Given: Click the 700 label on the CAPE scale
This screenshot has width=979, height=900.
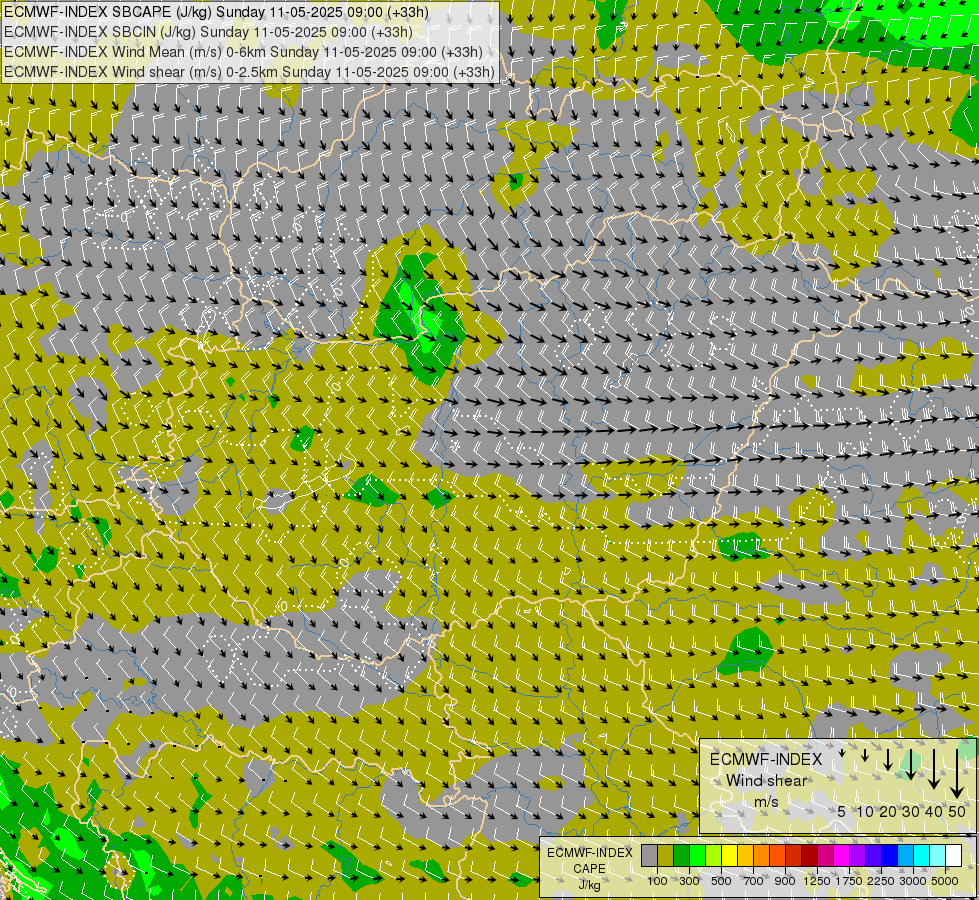Looking at the screenshot, I should point(754,881).
